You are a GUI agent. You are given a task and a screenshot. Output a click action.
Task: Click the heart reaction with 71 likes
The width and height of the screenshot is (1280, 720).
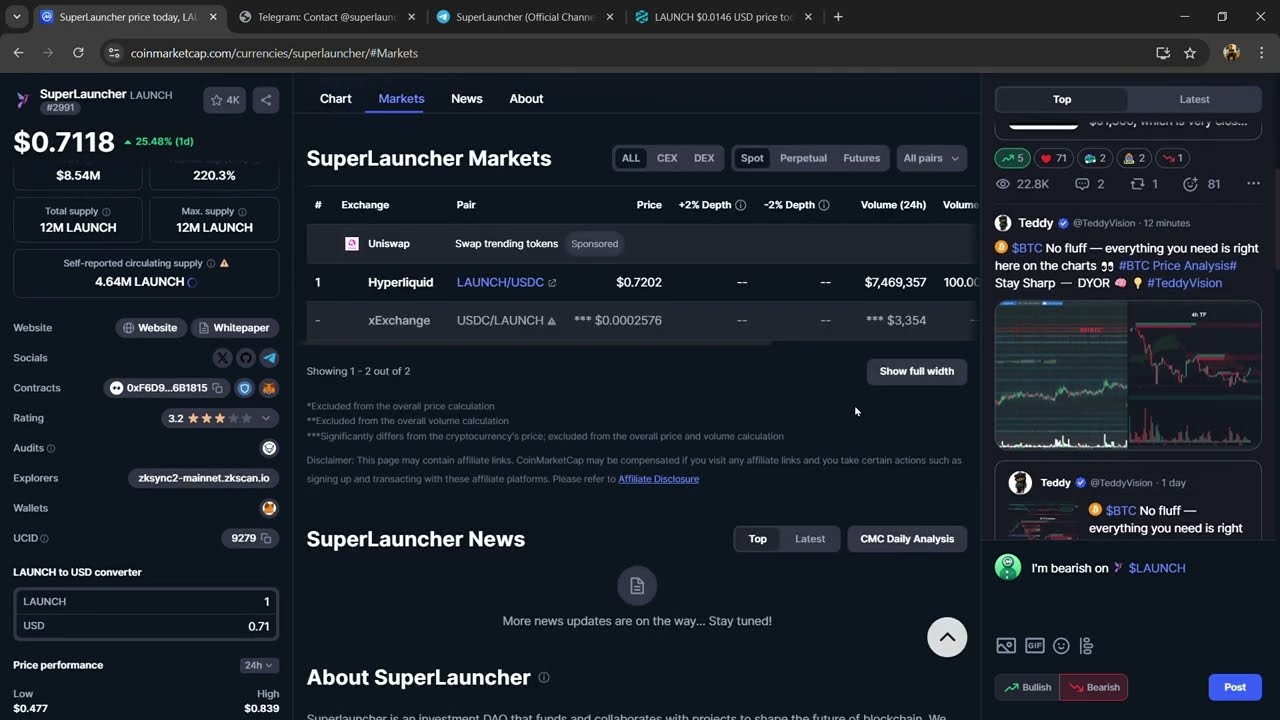point(1052,158)
